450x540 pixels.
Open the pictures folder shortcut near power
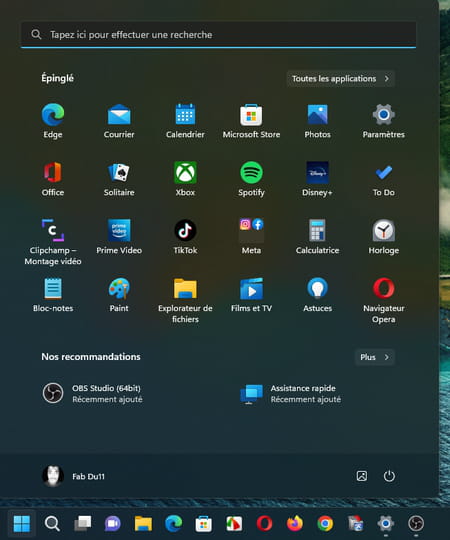click(x=362, y=476)
